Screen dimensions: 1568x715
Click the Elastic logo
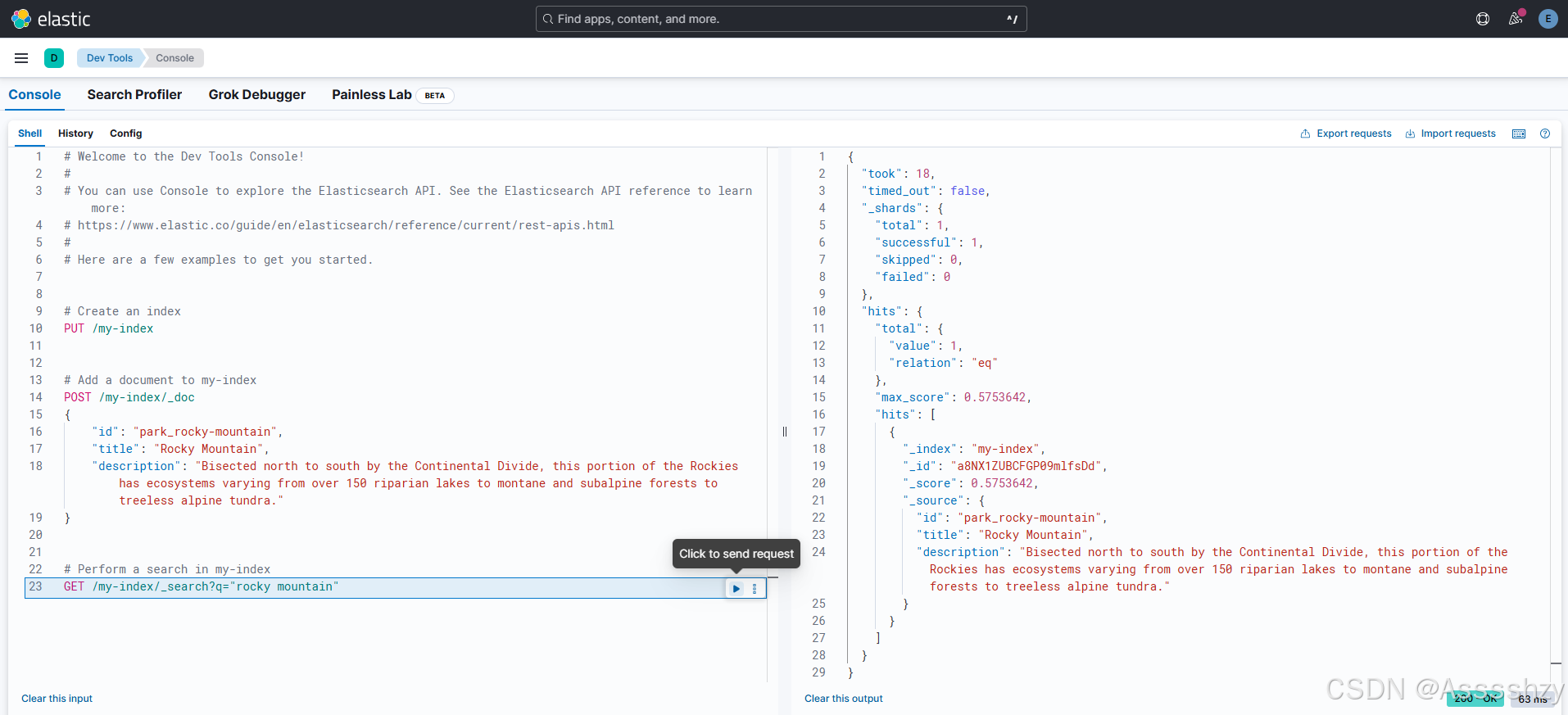[x=51, y=19]
